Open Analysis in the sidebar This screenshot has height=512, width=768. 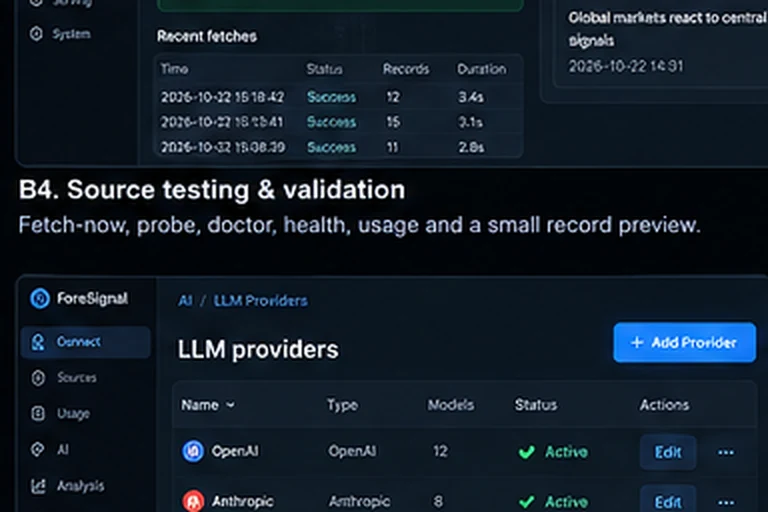click(x=80, y=486)
